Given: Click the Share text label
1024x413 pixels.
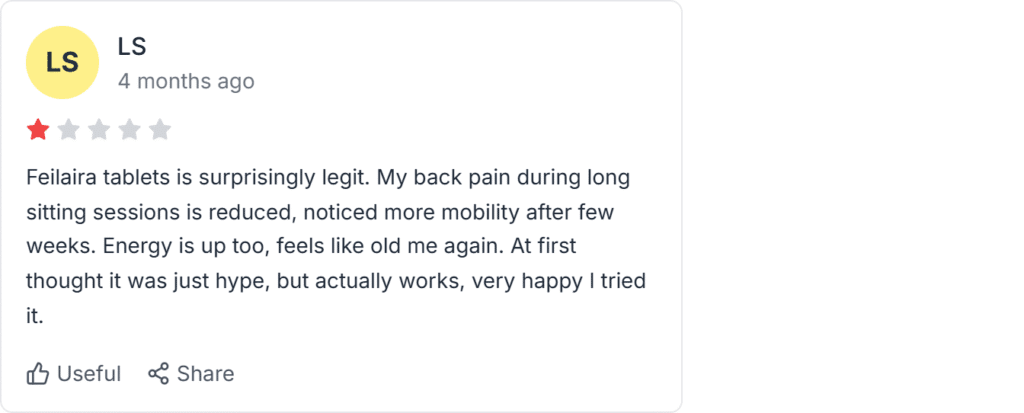Looking at the screenshot, I should (205, 374).
